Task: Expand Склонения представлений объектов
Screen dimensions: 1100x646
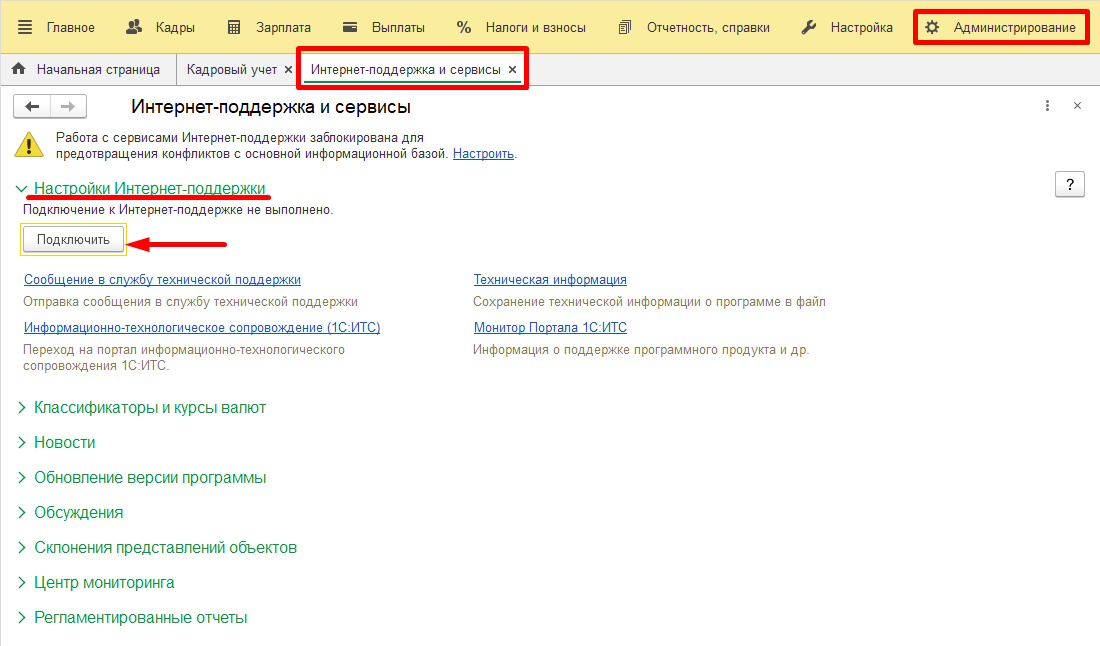Action: coord(166,548)
